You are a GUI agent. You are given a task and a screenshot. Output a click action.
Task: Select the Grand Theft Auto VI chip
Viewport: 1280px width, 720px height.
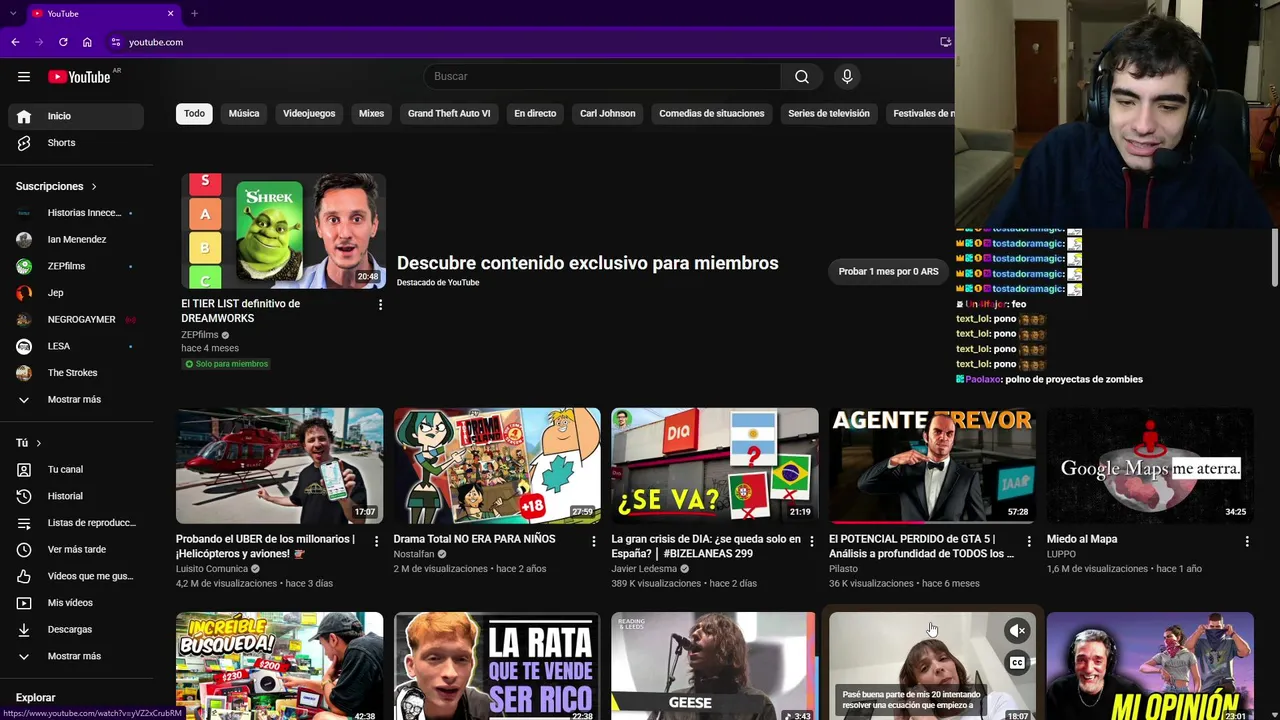click(449, 113)
